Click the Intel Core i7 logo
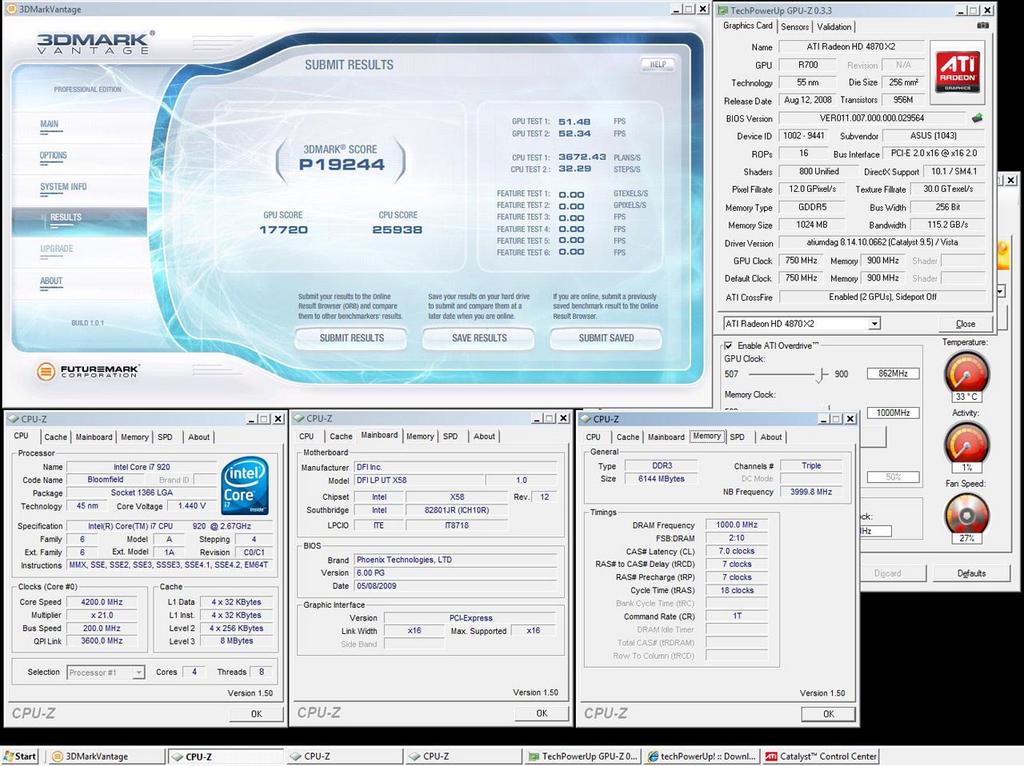1024x766 pixels. [x=244, y=486]
